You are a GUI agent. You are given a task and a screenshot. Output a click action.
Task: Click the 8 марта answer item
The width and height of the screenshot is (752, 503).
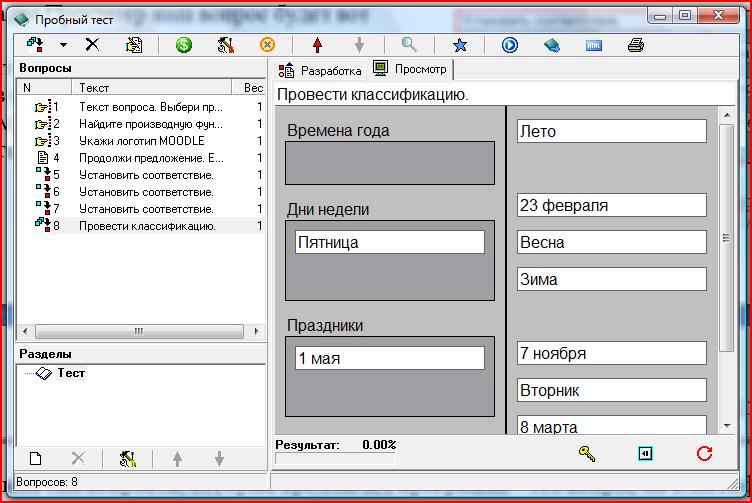pyautogui.click(x=611, y=425)
